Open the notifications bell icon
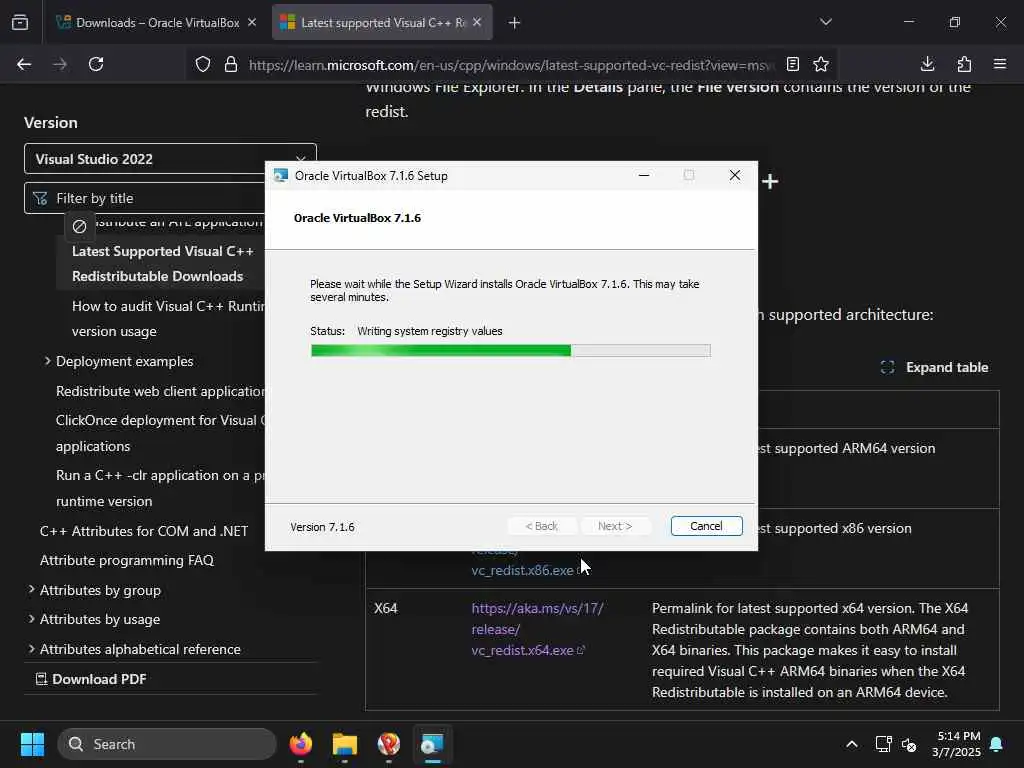1024x768 pixels. pos(997,744)
